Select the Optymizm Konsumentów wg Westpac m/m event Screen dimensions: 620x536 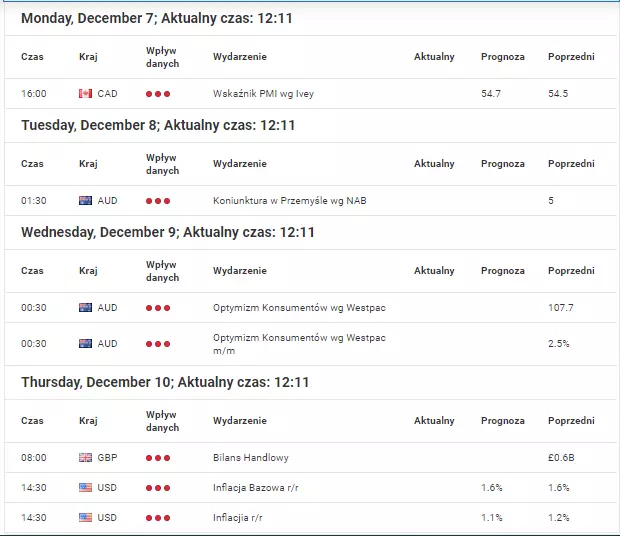click(x=299, y=344)
